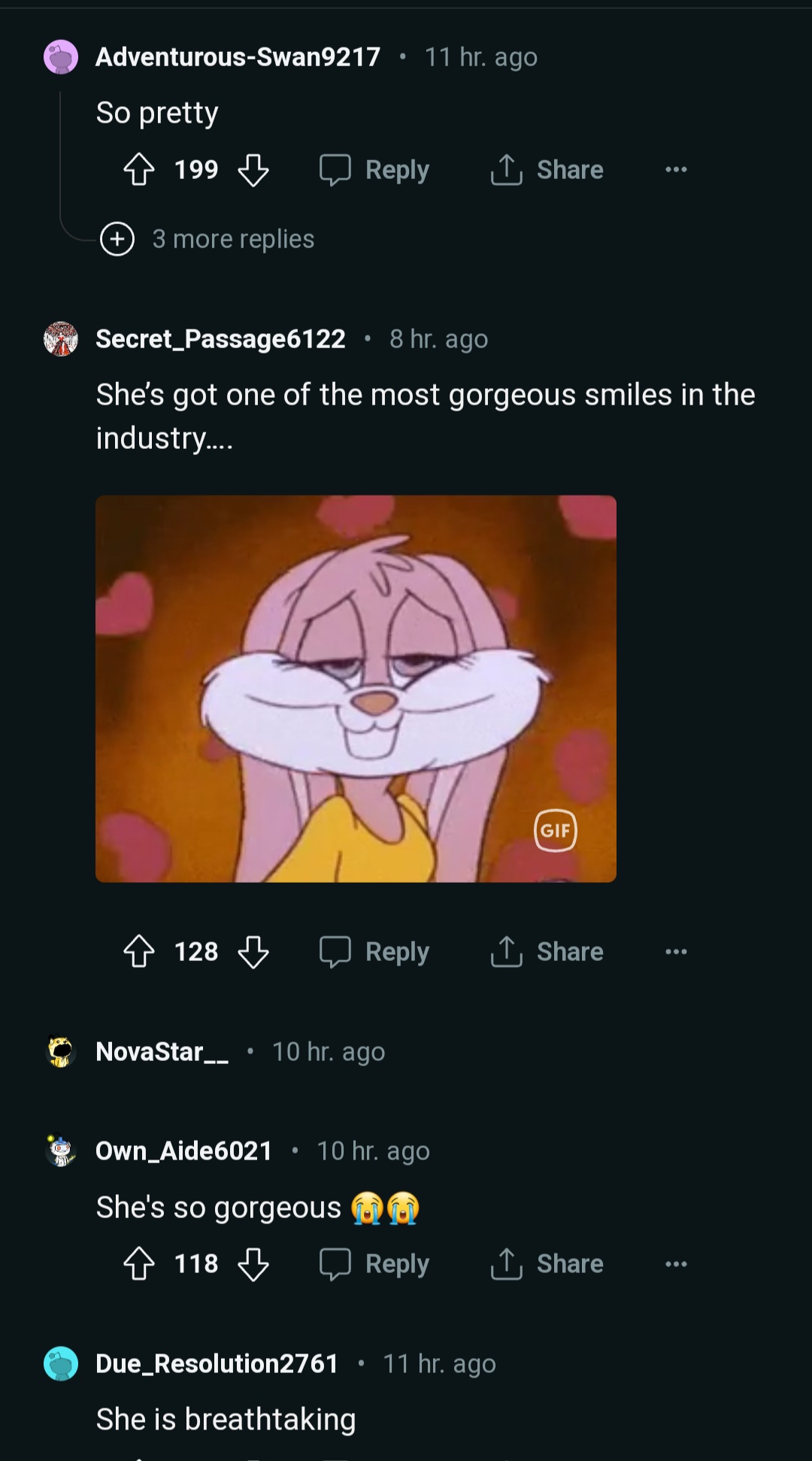The height and width of the screenshot is (1461, 812).
Task: Reply to Own_Aide6021's comment
Action: tap(375, 1264)
